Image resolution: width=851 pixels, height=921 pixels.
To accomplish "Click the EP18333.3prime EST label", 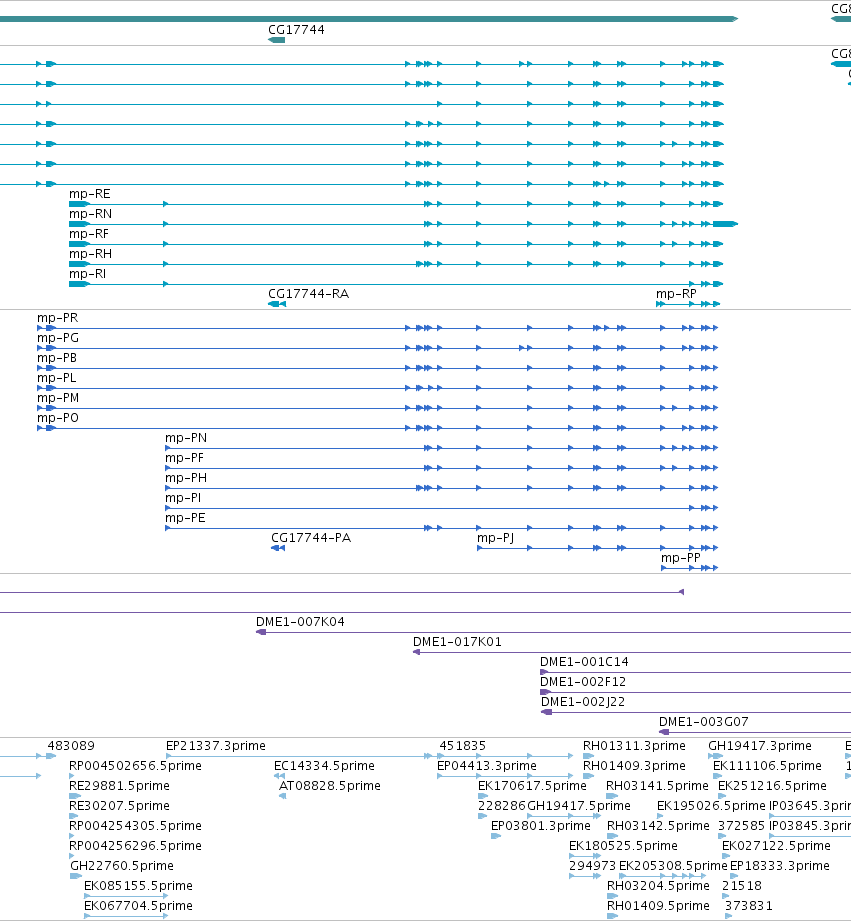I will click(779, 865).
